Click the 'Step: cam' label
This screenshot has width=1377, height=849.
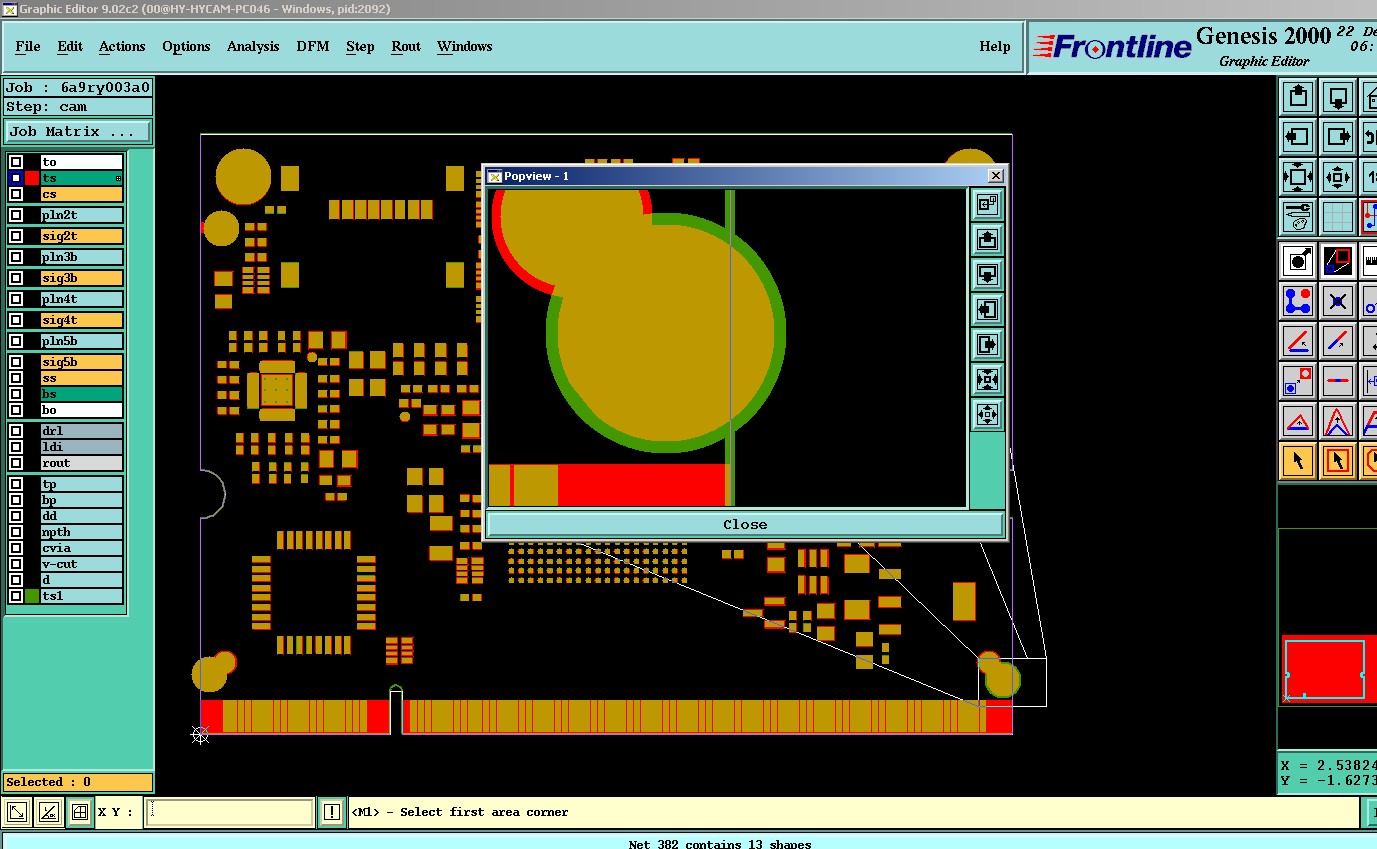(78, 107)
